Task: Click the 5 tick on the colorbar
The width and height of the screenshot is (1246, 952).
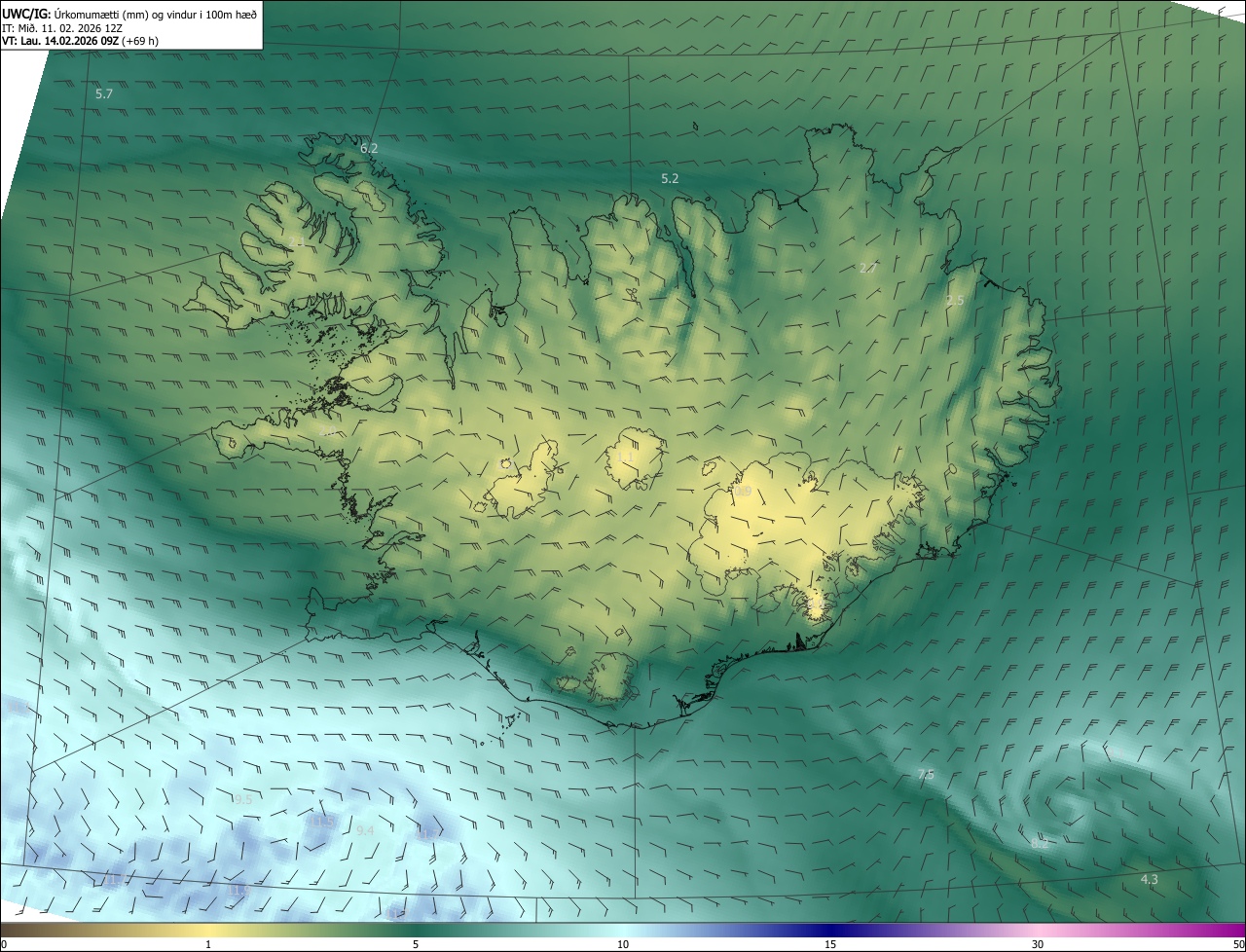Action: pyautogui.click(x=416, y=944)
